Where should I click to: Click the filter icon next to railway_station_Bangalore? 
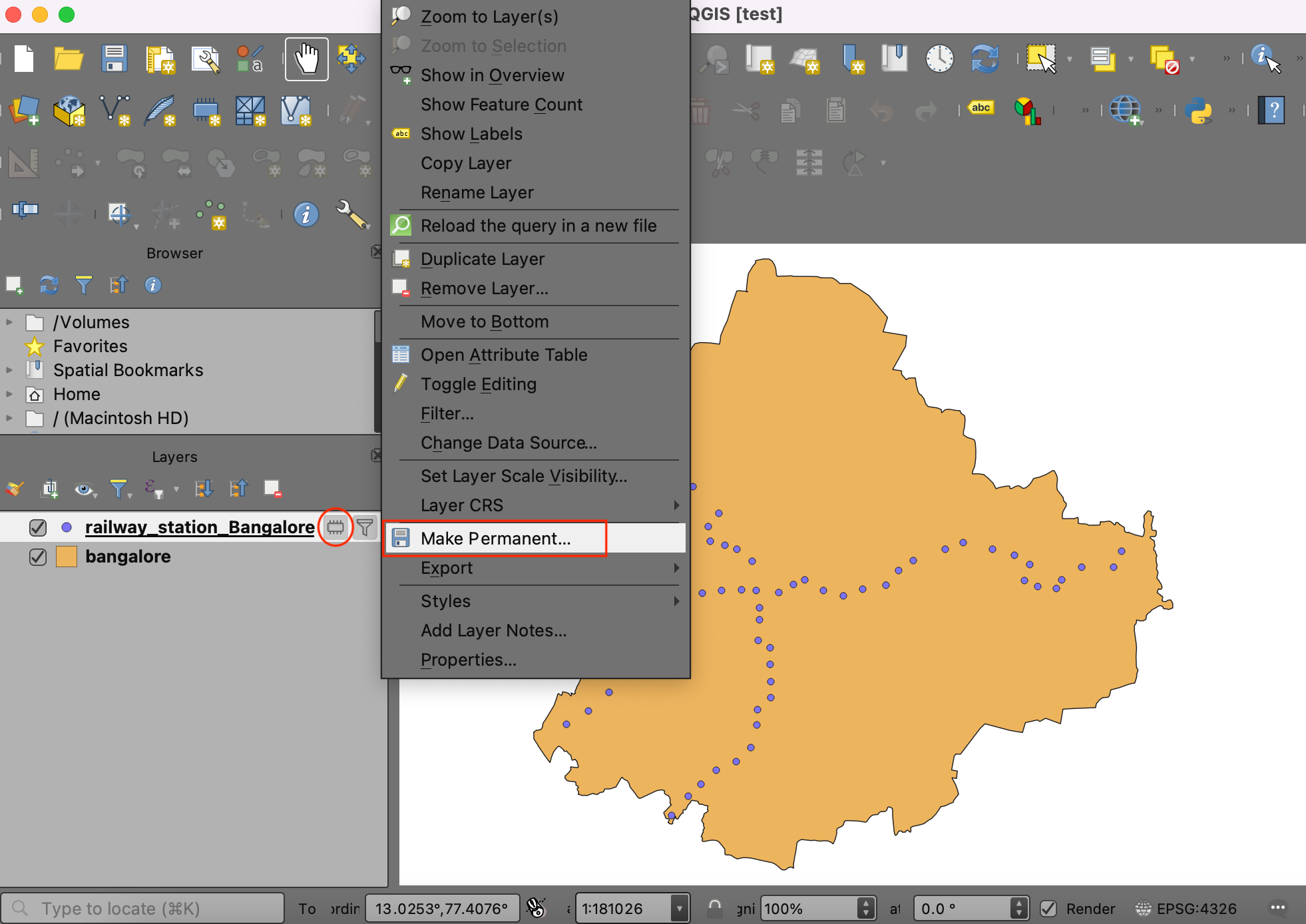click(365, 527)
